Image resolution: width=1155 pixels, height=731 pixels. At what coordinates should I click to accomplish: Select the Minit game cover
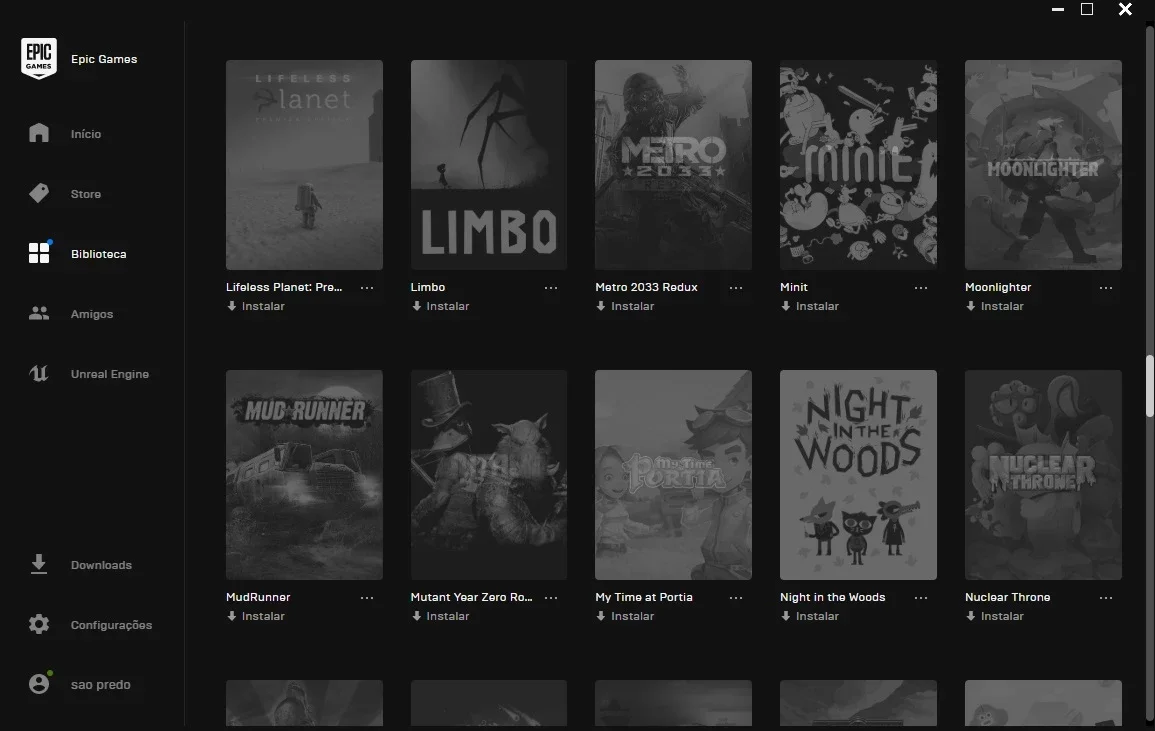[x=858, y=164]
